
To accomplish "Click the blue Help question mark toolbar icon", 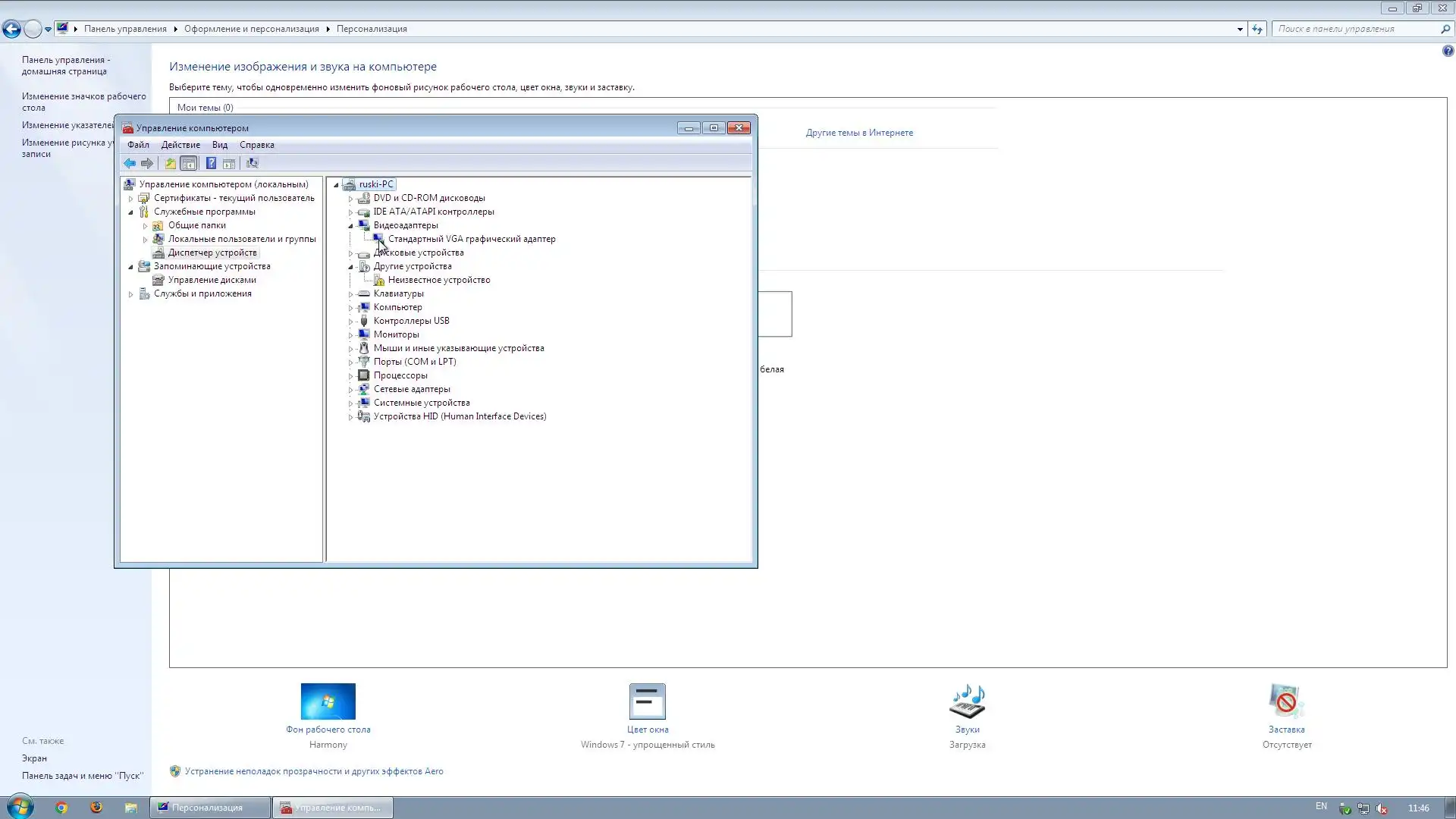I will [211, 163].
